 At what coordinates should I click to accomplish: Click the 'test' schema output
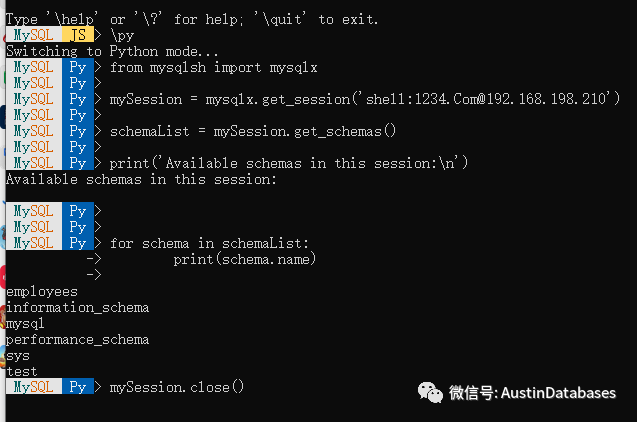point(22,371)
